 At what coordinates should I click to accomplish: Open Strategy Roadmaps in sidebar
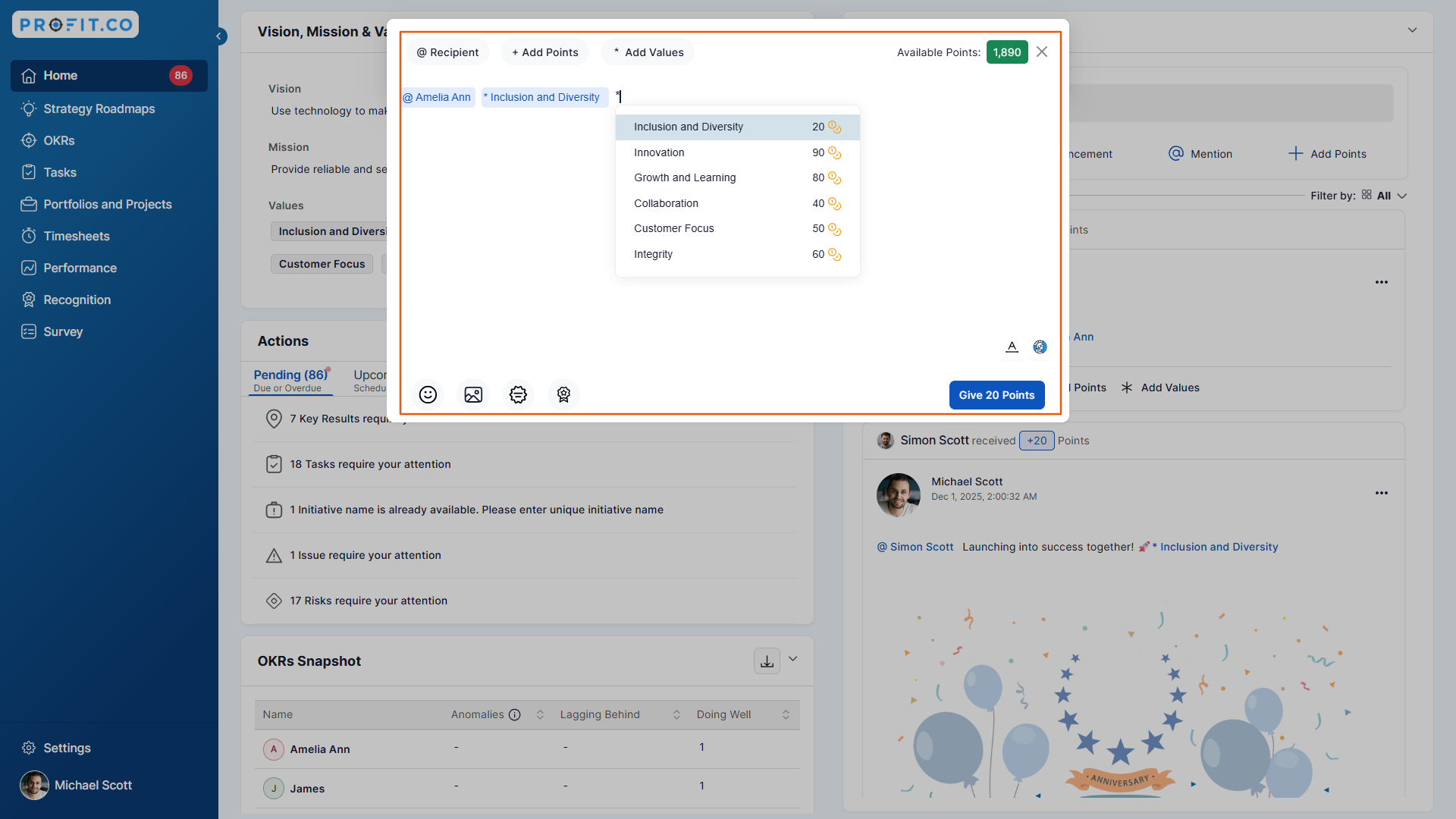[99, 108]
